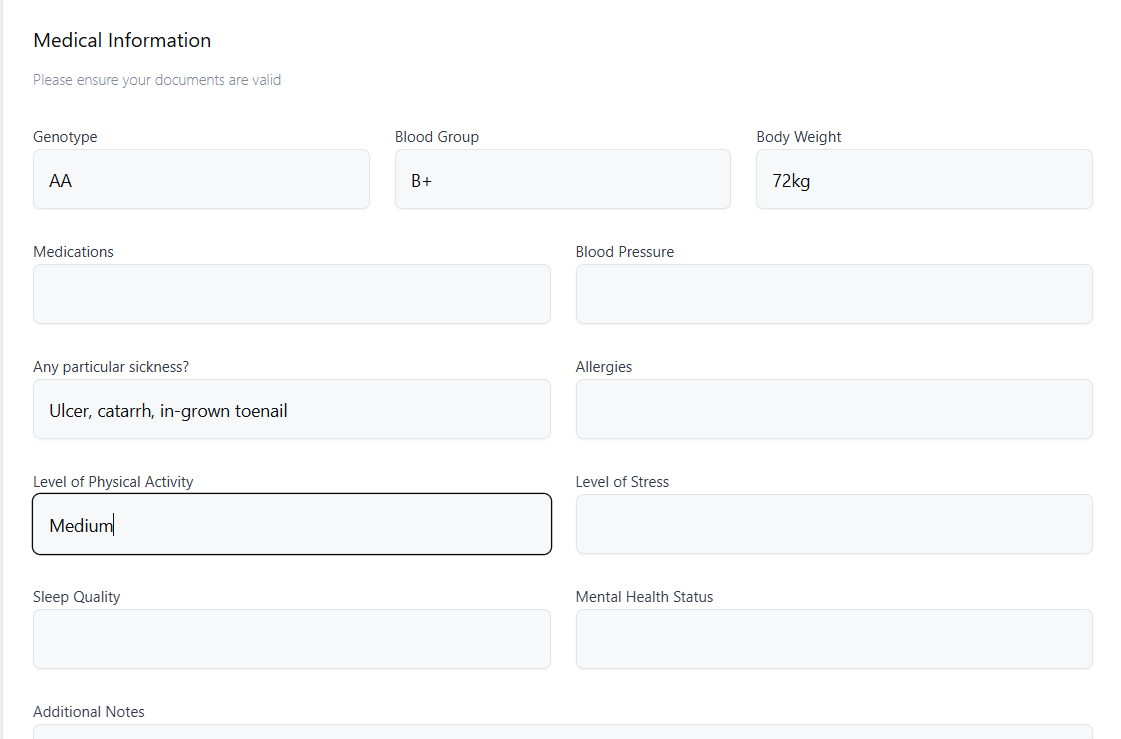Click the empty Medications input box
The height and width of the screenshot is (739, 1121).
click(291, 294)
